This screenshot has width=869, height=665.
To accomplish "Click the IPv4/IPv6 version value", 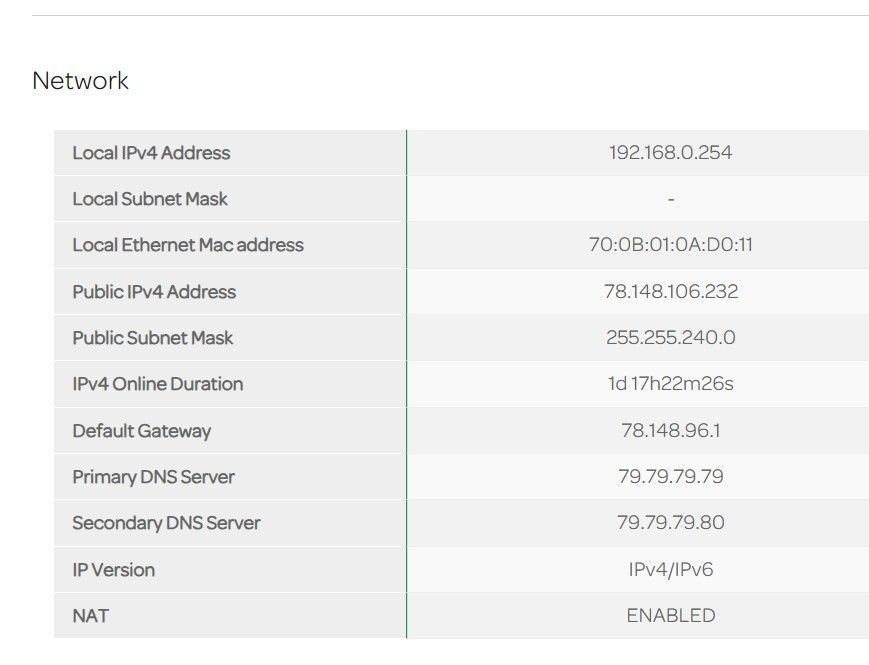I will [x=670, y=570].
